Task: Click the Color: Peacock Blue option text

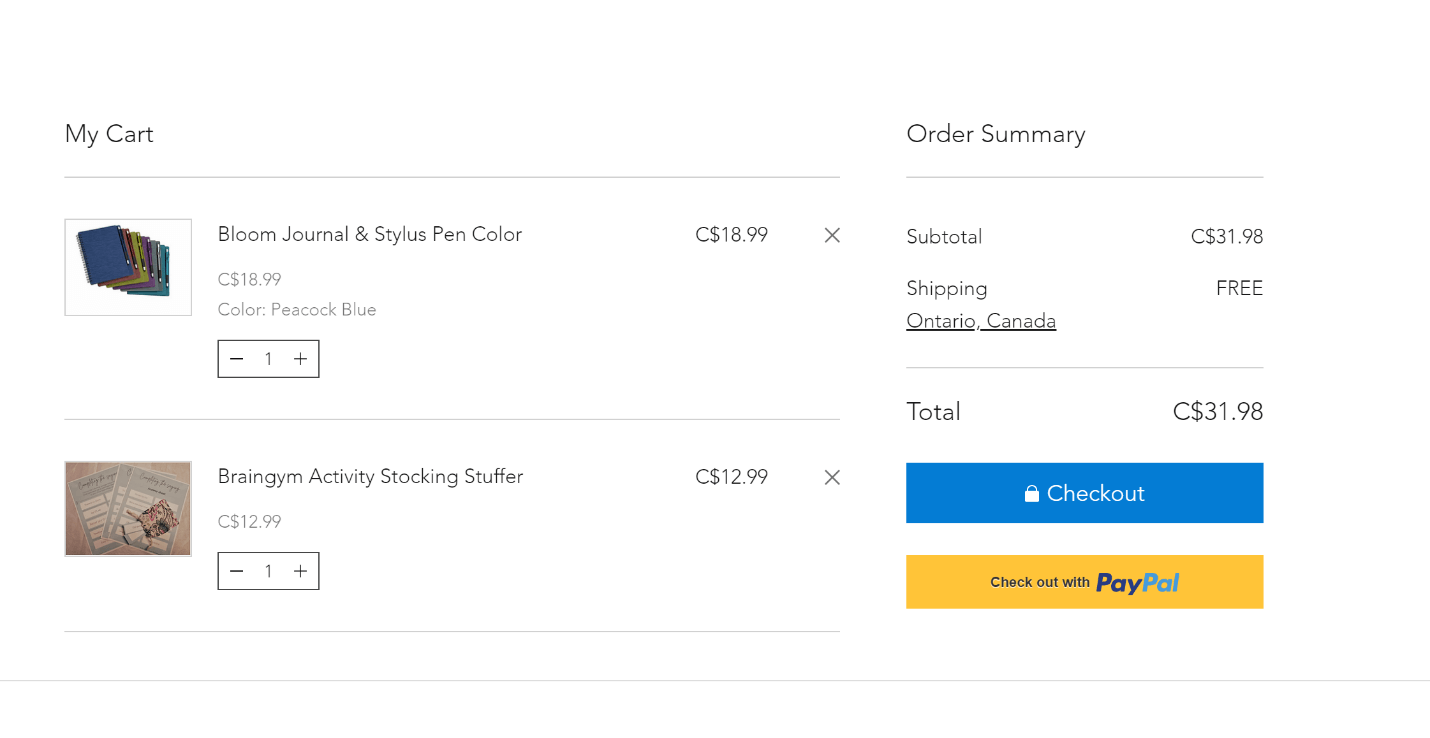Action: pos(297,310)
